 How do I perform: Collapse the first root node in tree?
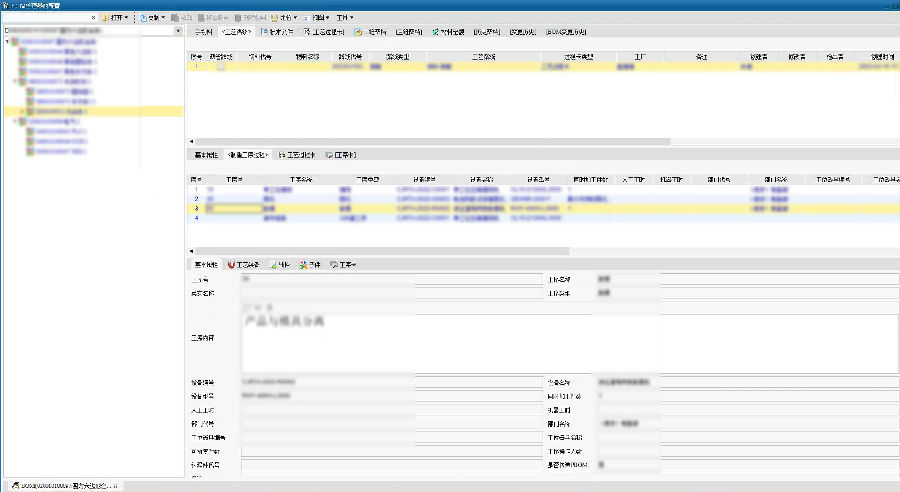pos(9,43)
